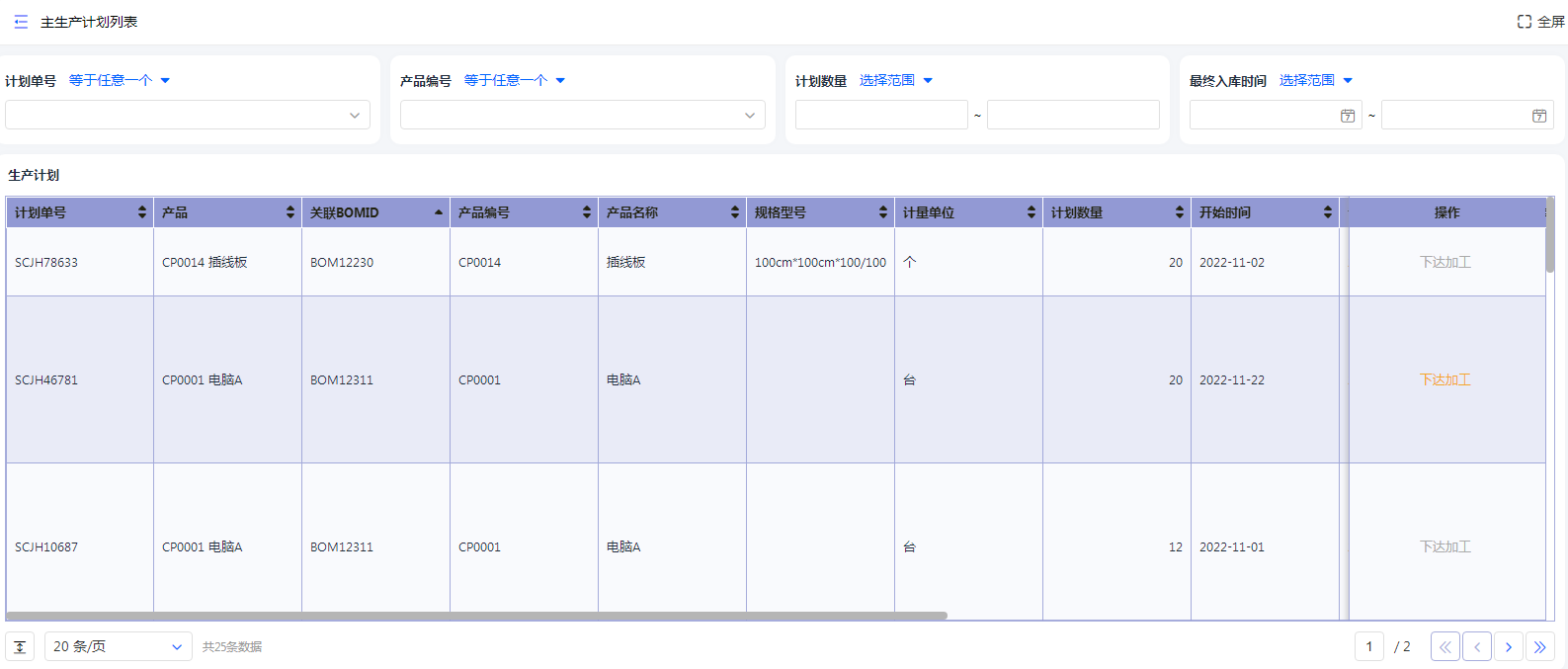The image size is (1568, 669).
Task: Open the end date calendar picker icon
Action: (1538, 116)
